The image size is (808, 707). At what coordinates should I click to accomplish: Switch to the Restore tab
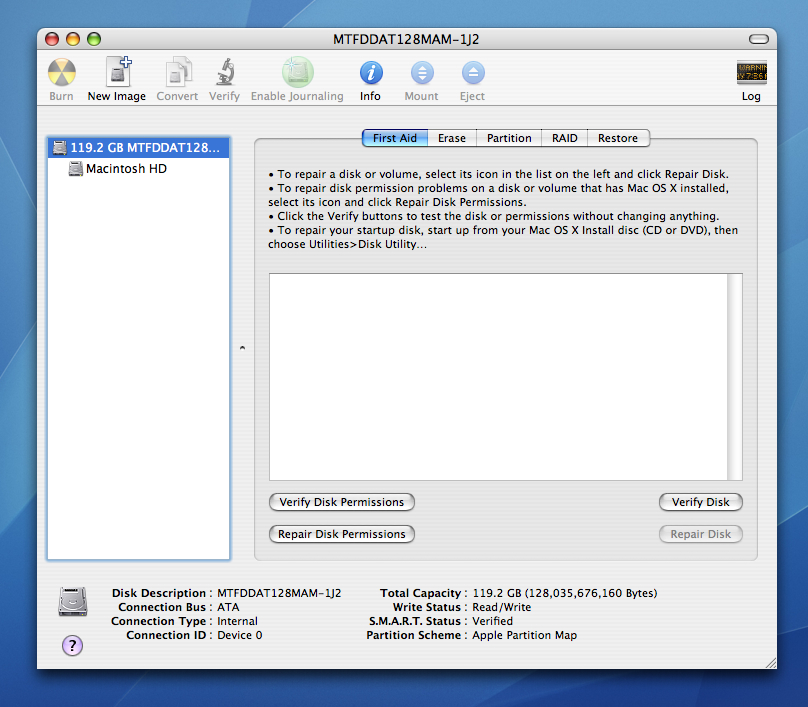click(x=618, y=138)
